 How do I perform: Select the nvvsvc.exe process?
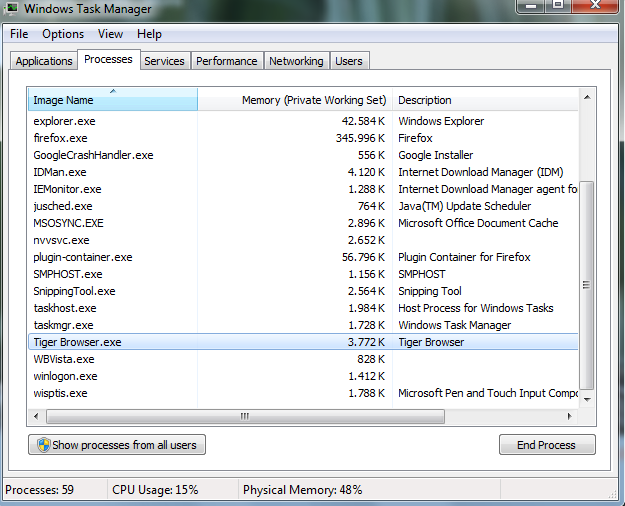(303, 240)
